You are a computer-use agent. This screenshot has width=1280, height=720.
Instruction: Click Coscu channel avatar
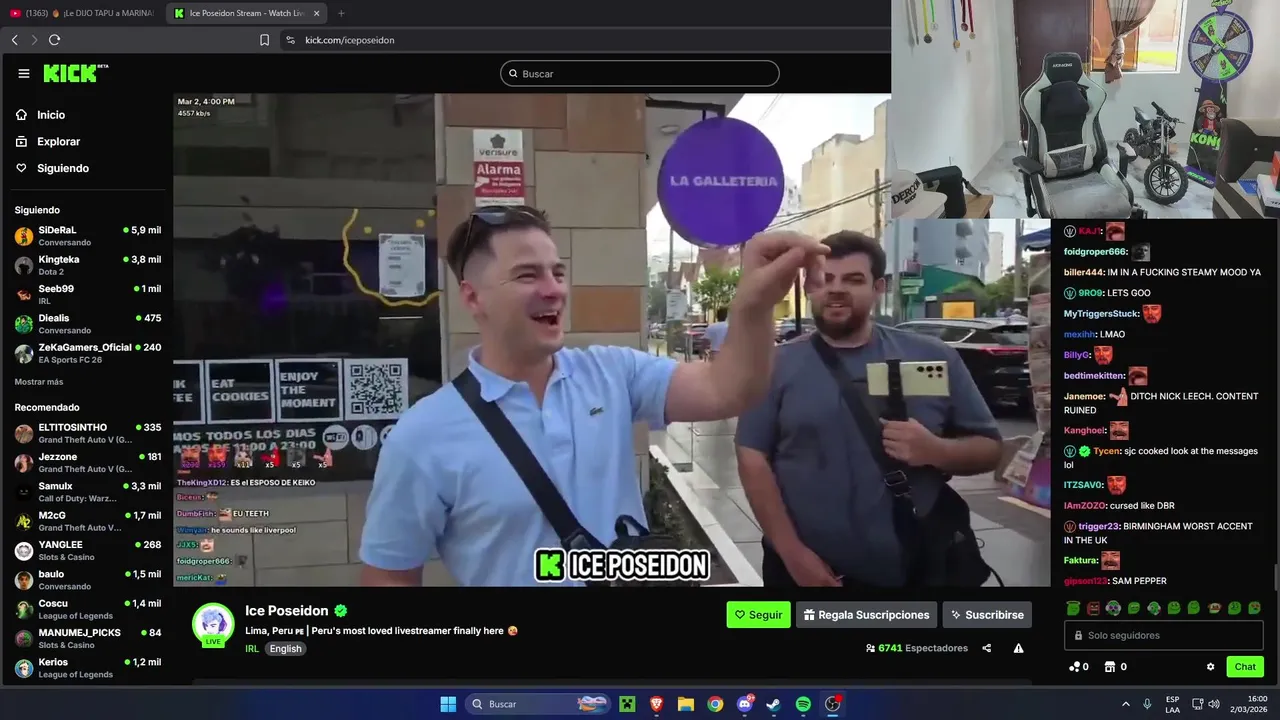(x=24, y=609)
